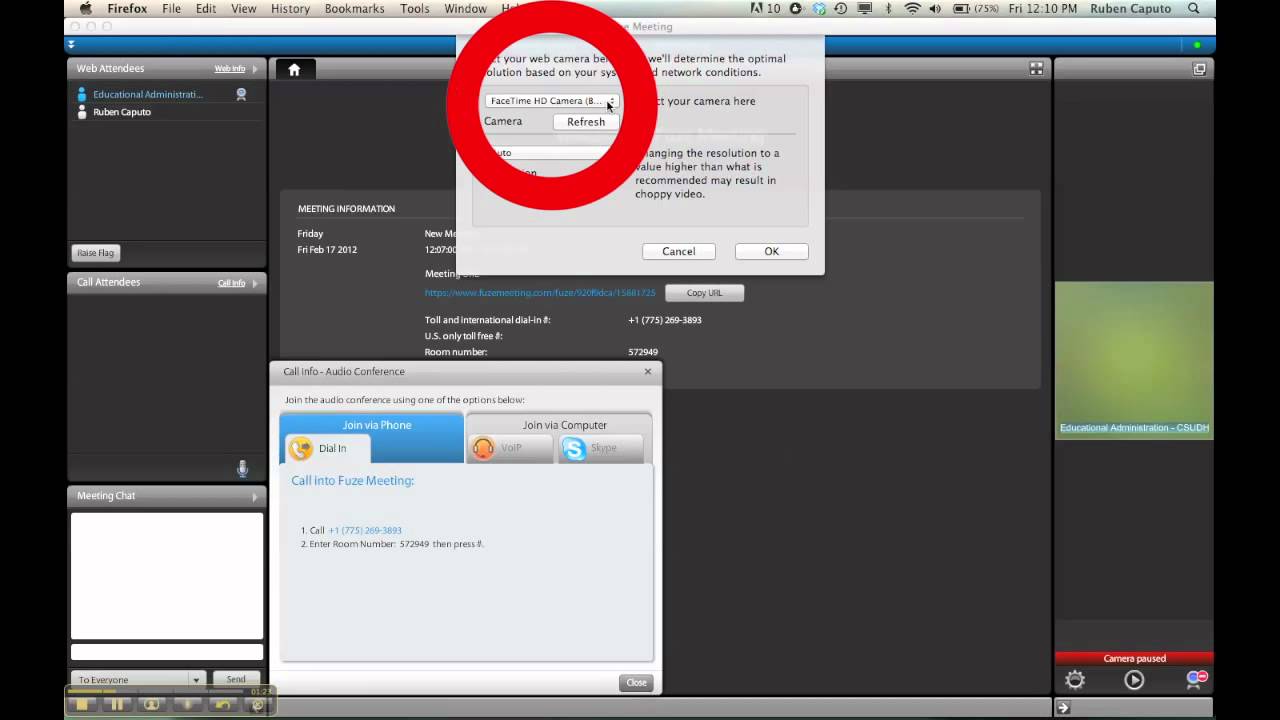This screenshot has width=1280, height=720.
Task: Open the Window menu
Action: point(465,9)
